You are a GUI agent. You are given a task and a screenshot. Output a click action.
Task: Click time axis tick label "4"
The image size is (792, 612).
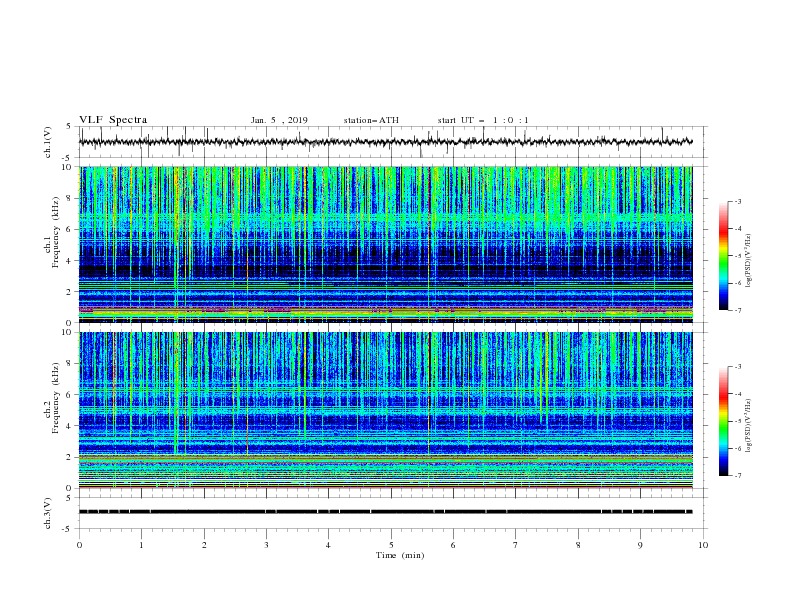tap(328, 545)
